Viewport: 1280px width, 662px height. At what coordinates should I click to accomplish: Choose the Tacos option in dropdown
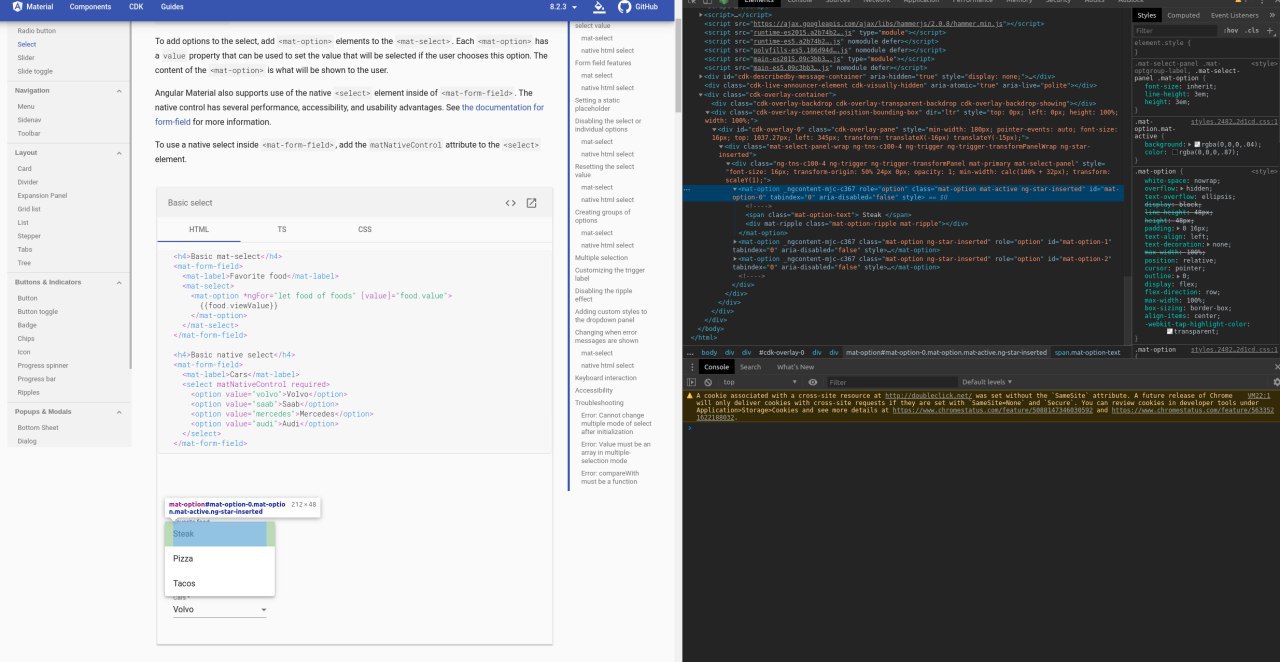pyautogui.click(x=220, y=583)
